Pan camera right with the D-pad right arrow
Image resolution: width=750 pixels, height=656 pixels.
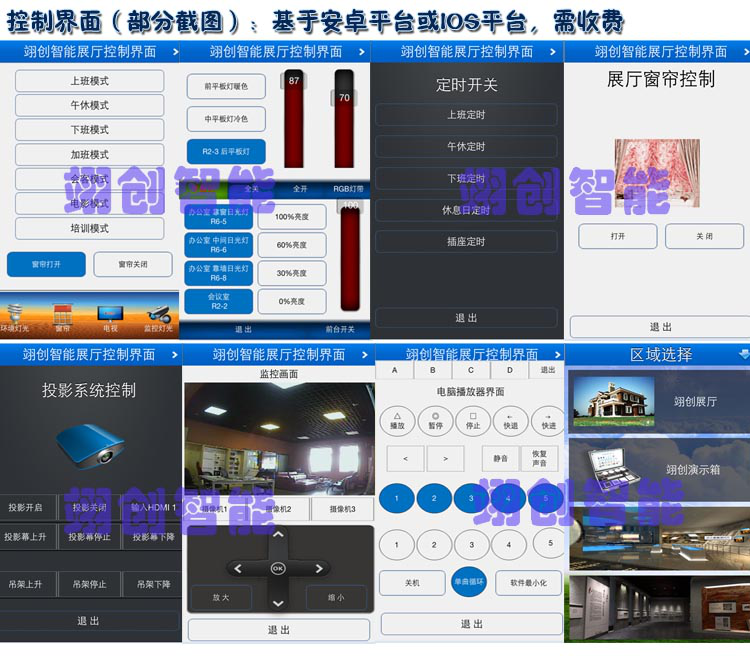coord(319,568)
